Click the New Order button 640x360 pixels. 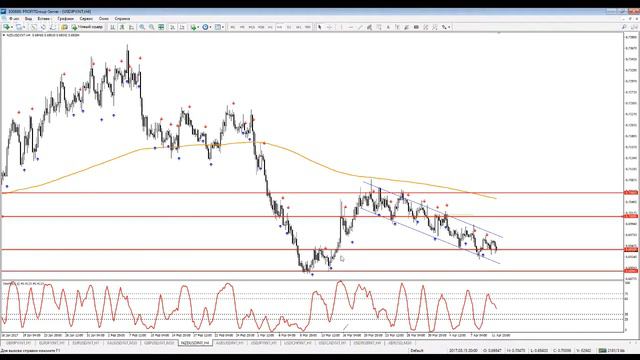click(87, 27)
